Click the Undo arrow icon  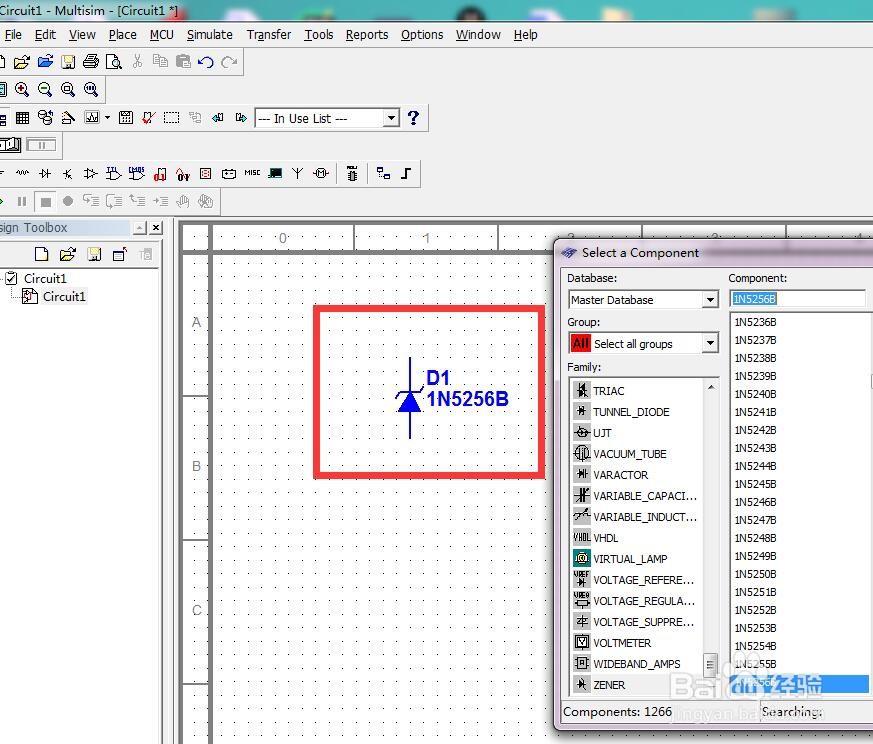[205, 62]
